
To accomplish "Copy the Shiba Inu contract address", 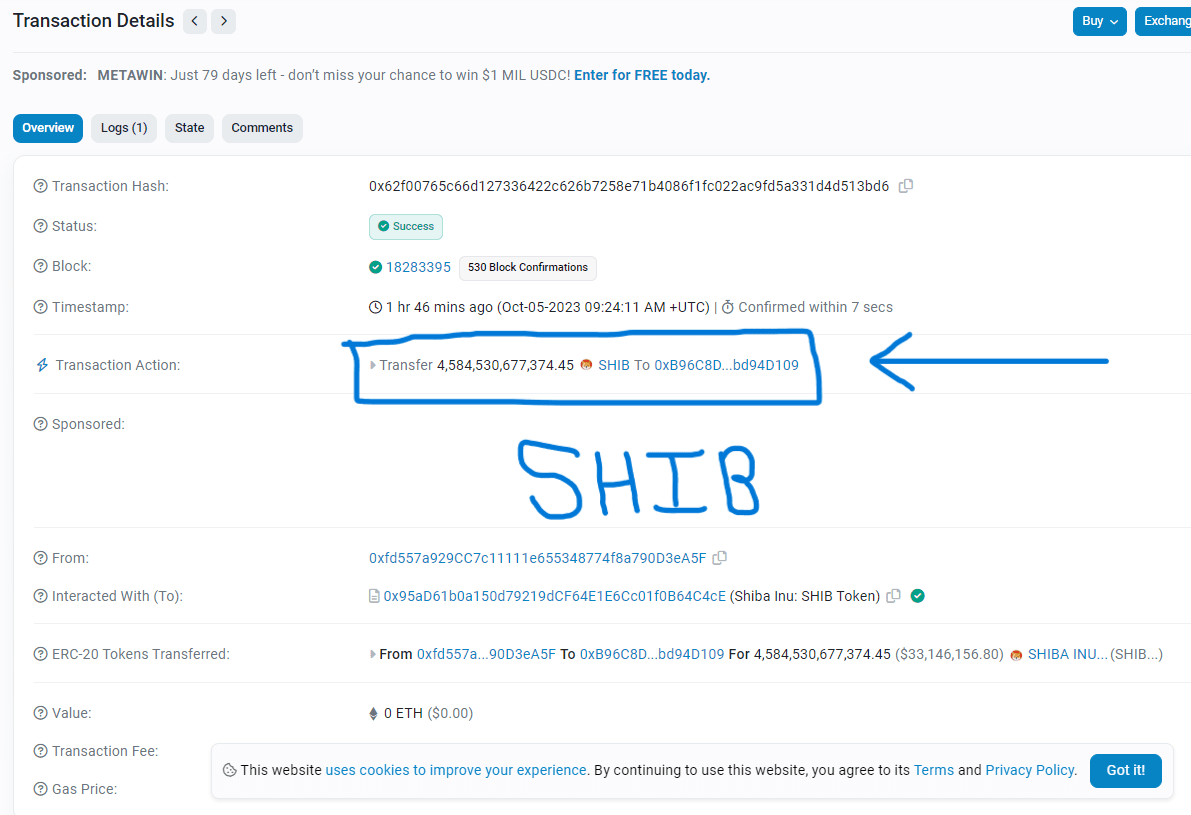I will tap(893, 595).
